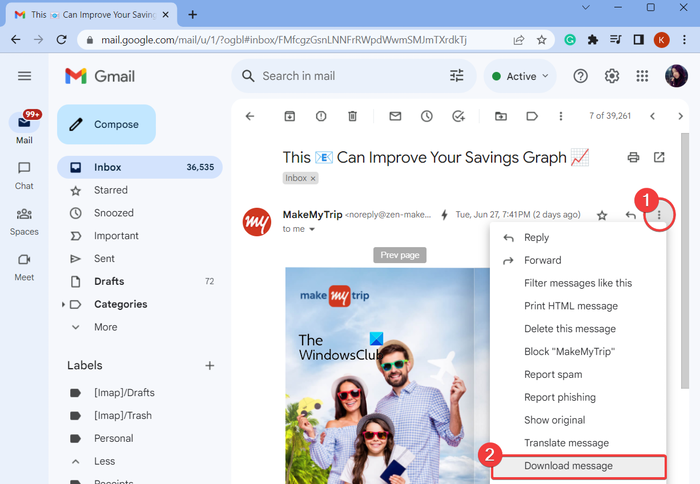Choose Filter messages like this
The width and height of the screenshot is (700, 484).
tap(578, 283)
